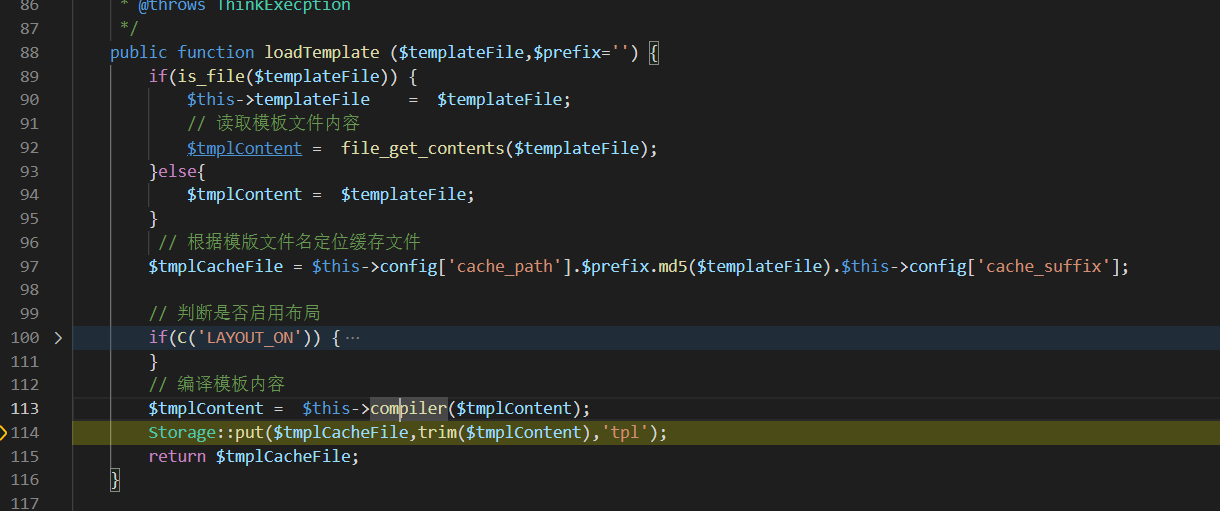Image resolution: width=1220 pixels, height=511 pixels.
Task: Click the loadTemplate function name
Action: pyautogui.click(x=321, y=52)
